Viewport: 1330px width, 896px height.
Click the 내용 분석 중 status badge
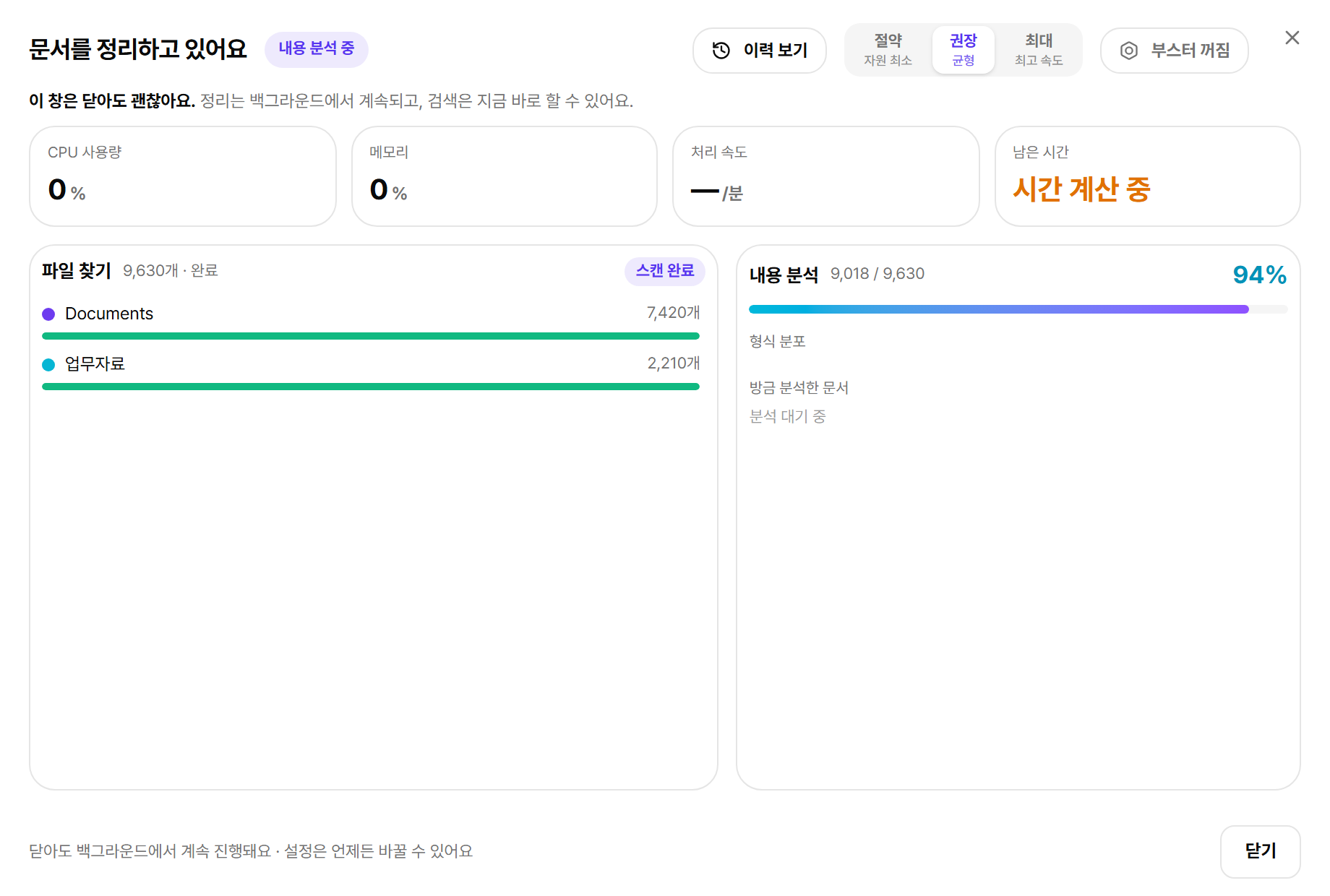coord(316,49)
